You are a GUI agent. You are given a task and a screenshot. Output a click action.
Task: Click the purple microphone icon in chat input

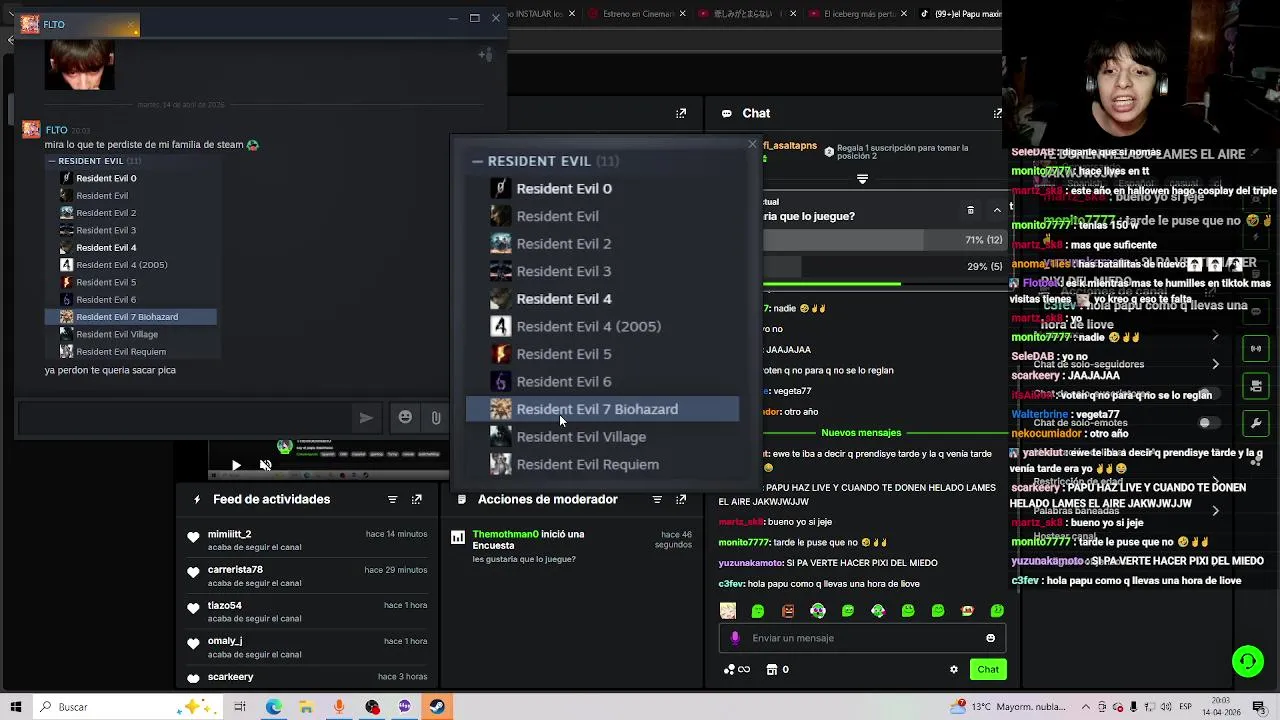pyautogui.click(x=735, y=638)
